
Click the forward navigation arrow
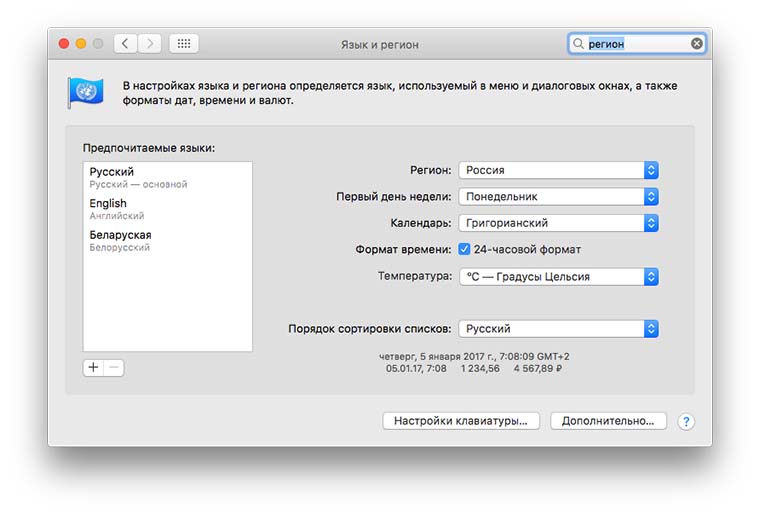click(x=150, y=44)
